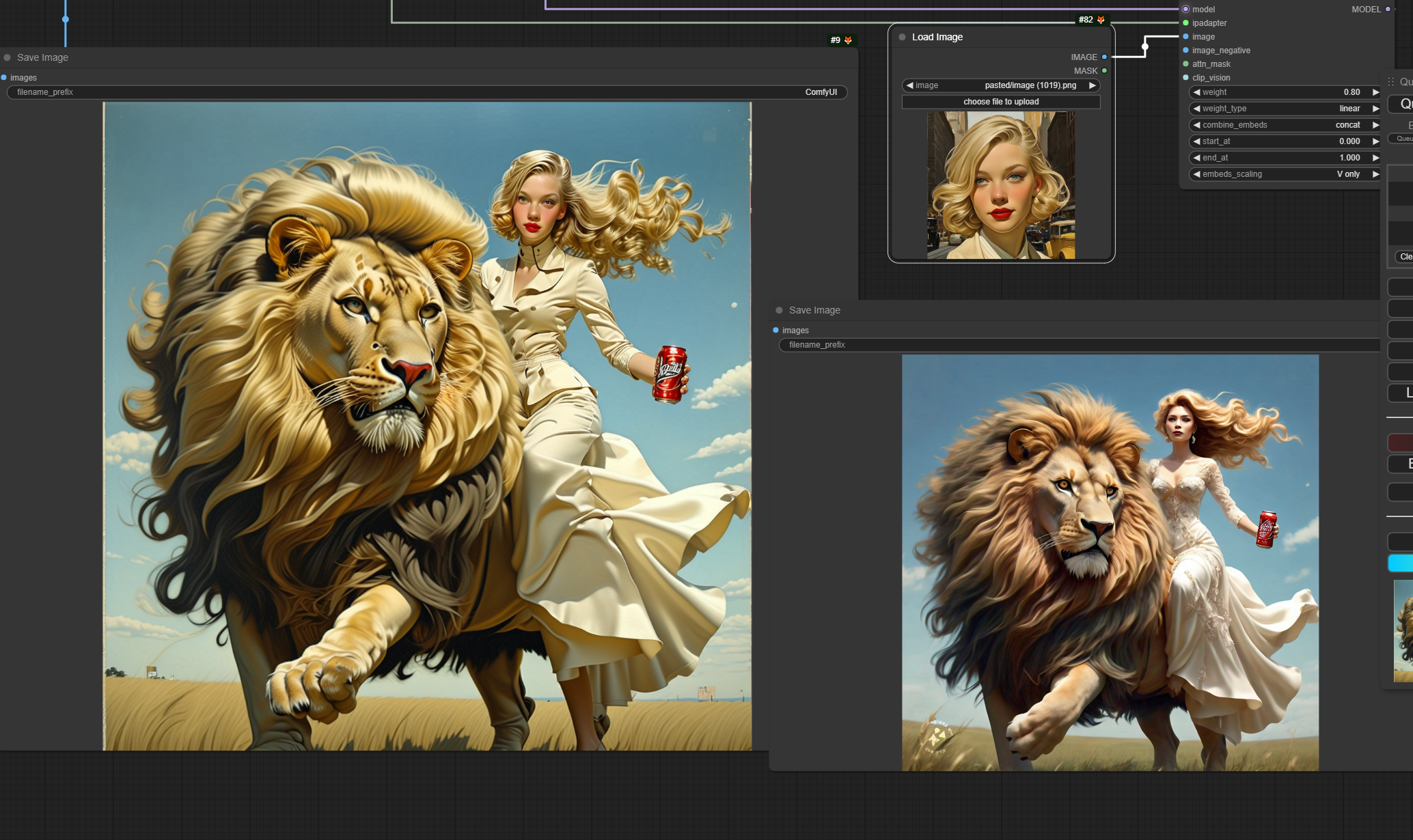Click filename_prefix field in right Save Image node

pyautogui.click(x=1080, y=345)
